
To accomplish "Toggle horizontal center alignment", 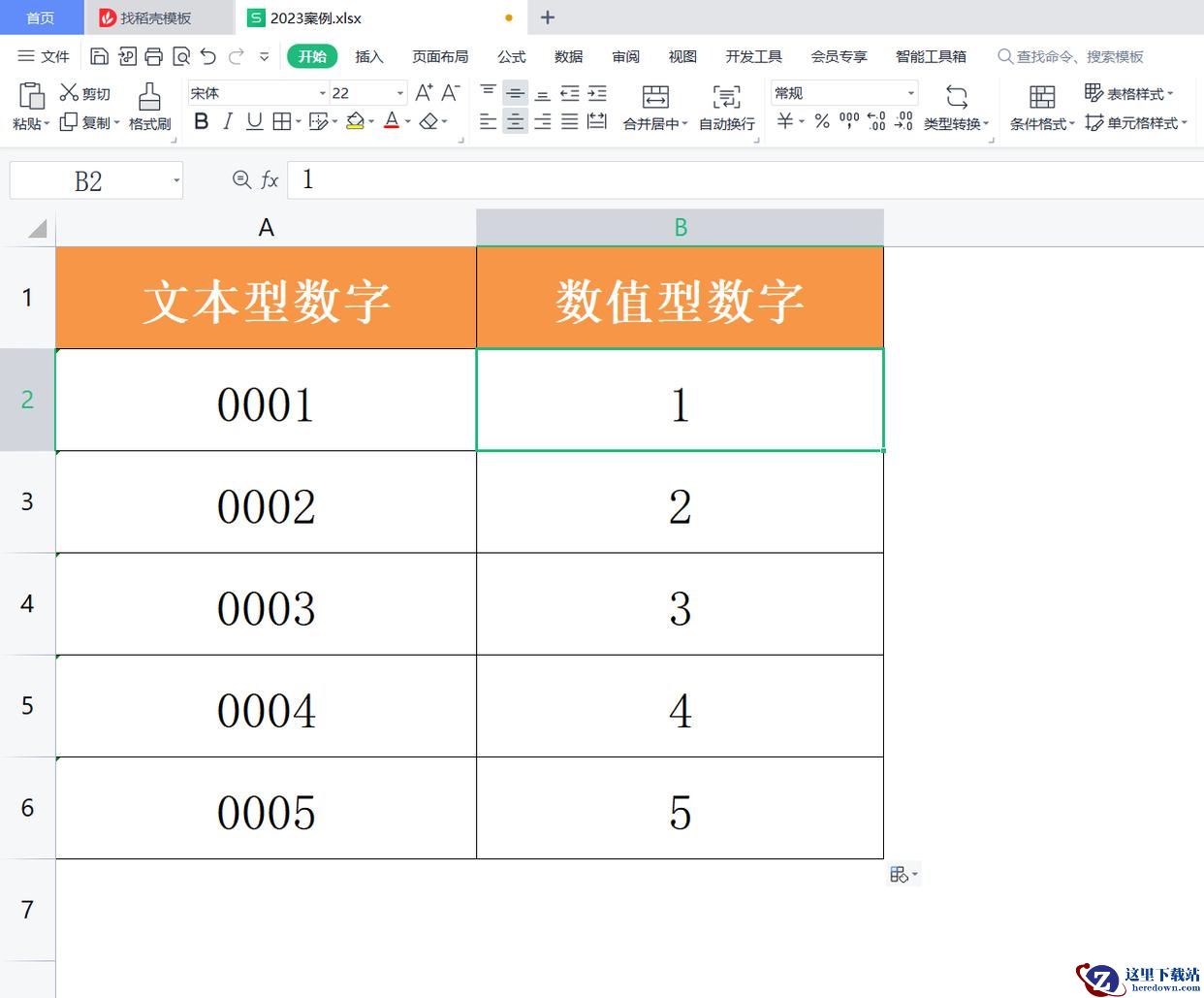I will (516, 121).
